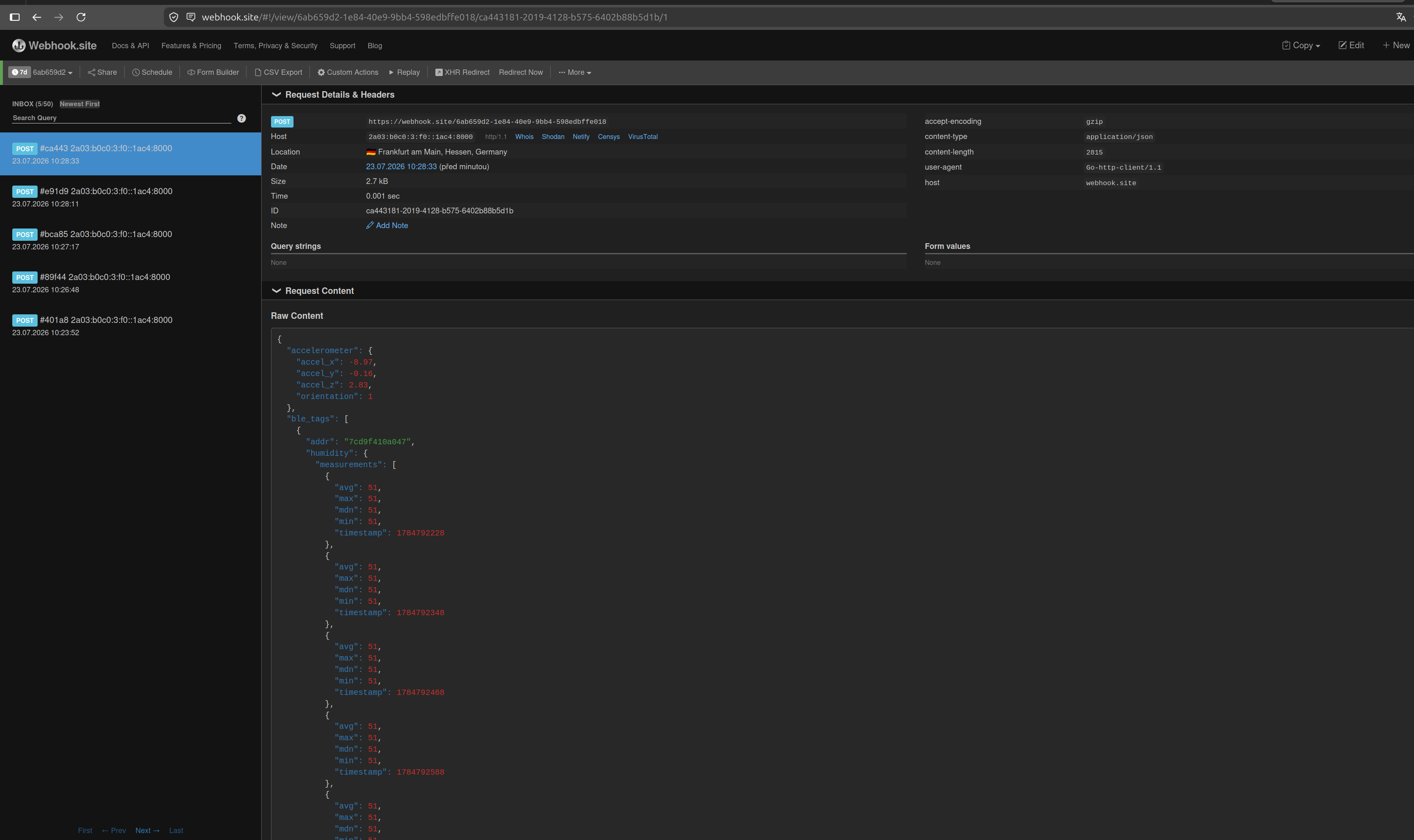This screenshot has width=1414, height=840.
Task: Click the Webhook.site logo
Action: click(x=54, y=45)
